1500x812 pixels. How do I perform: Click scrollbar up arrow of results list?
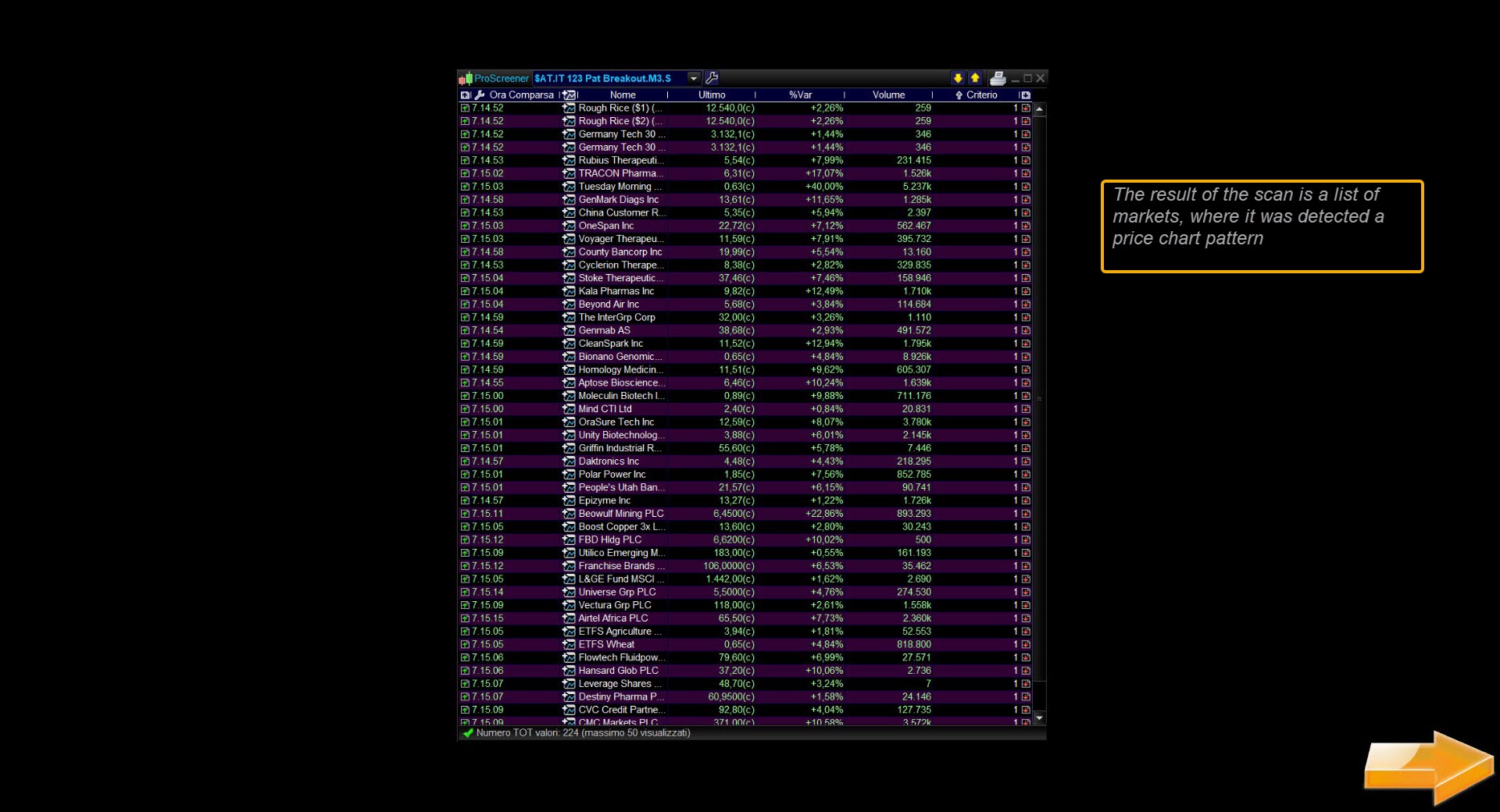(x=1039, y=109)
